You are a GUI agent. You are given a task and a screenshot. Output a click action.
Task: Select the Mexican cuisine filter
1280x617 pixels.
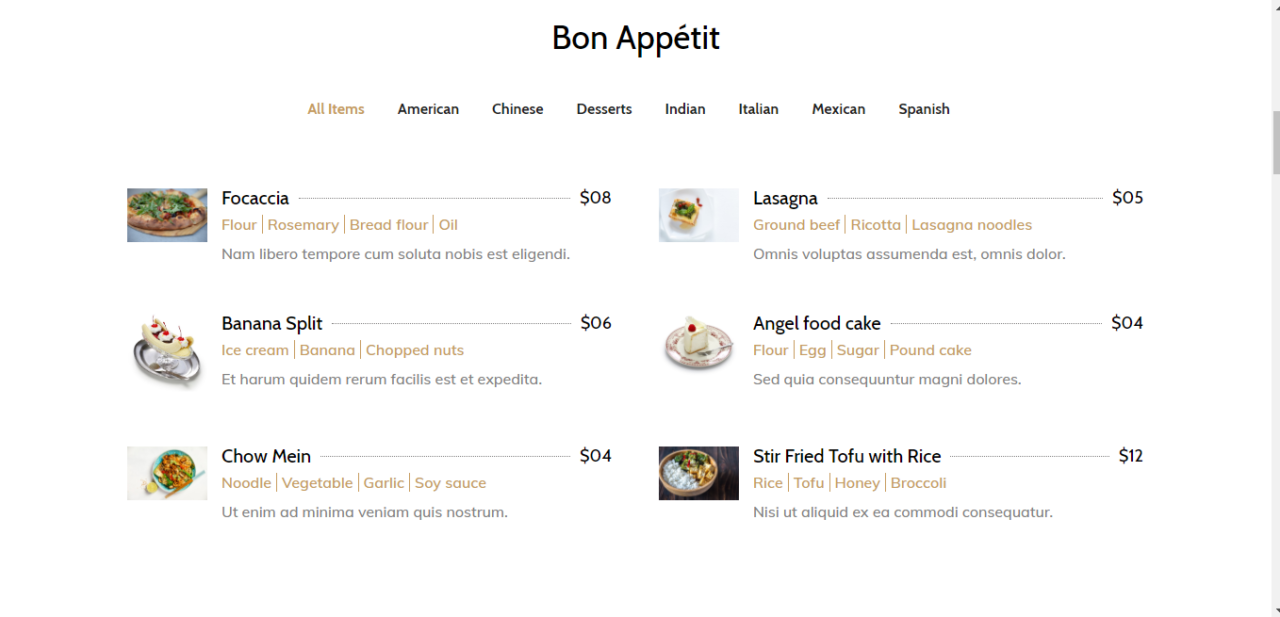[x=838, y=108]
